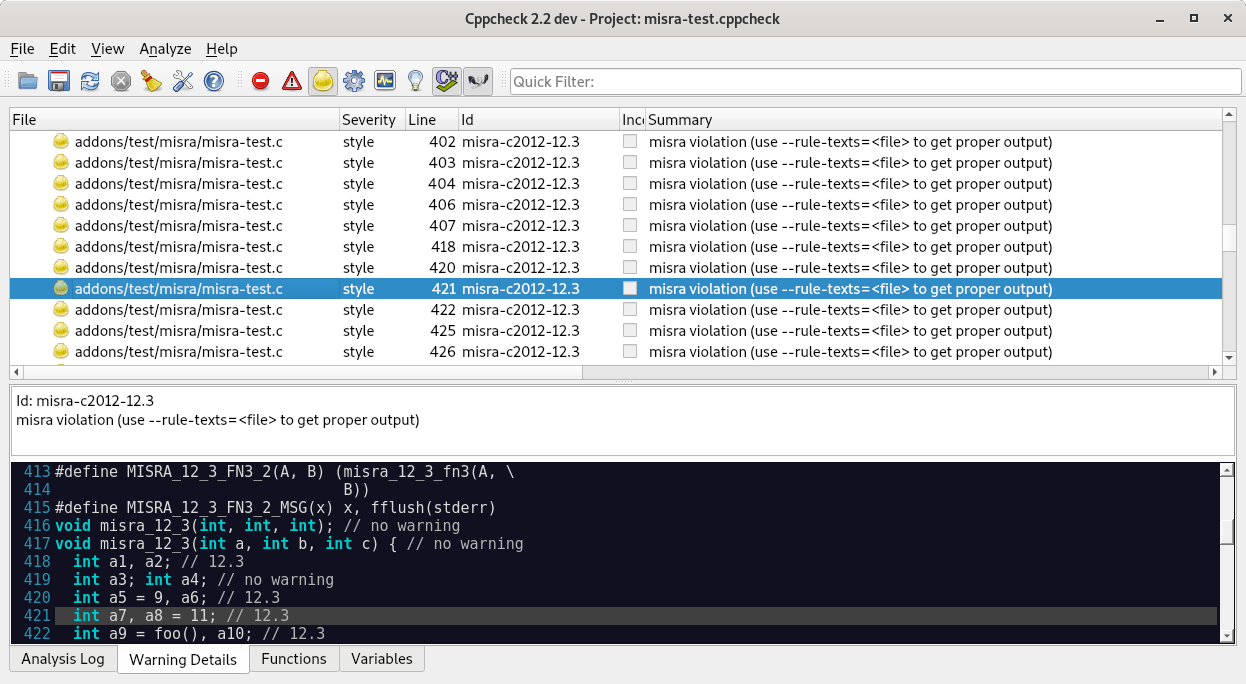Click the helmet icon on line 426 row

point(61,352)
